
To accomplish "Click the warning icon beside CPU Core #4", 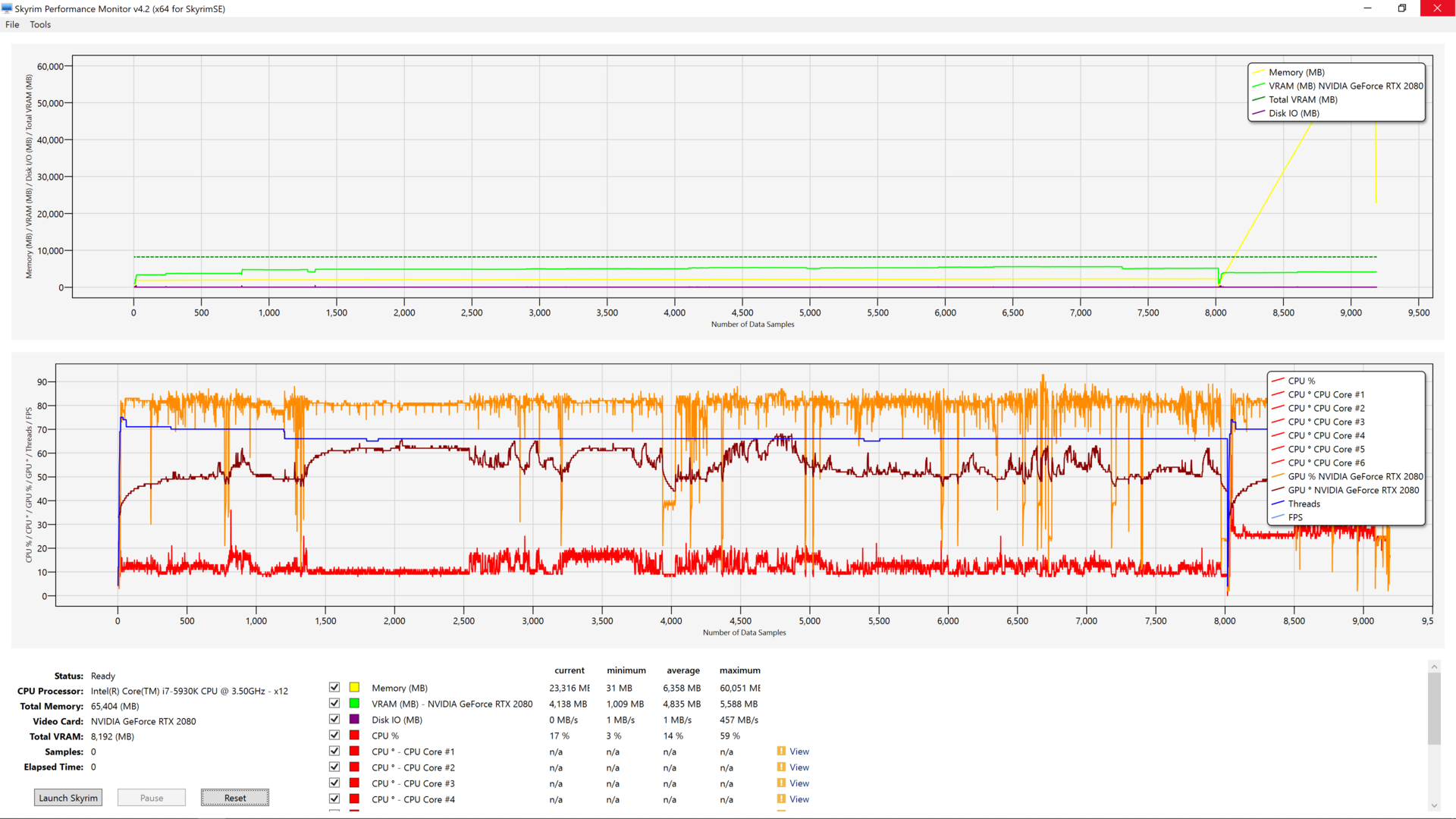I will click(x=781, y=799).
